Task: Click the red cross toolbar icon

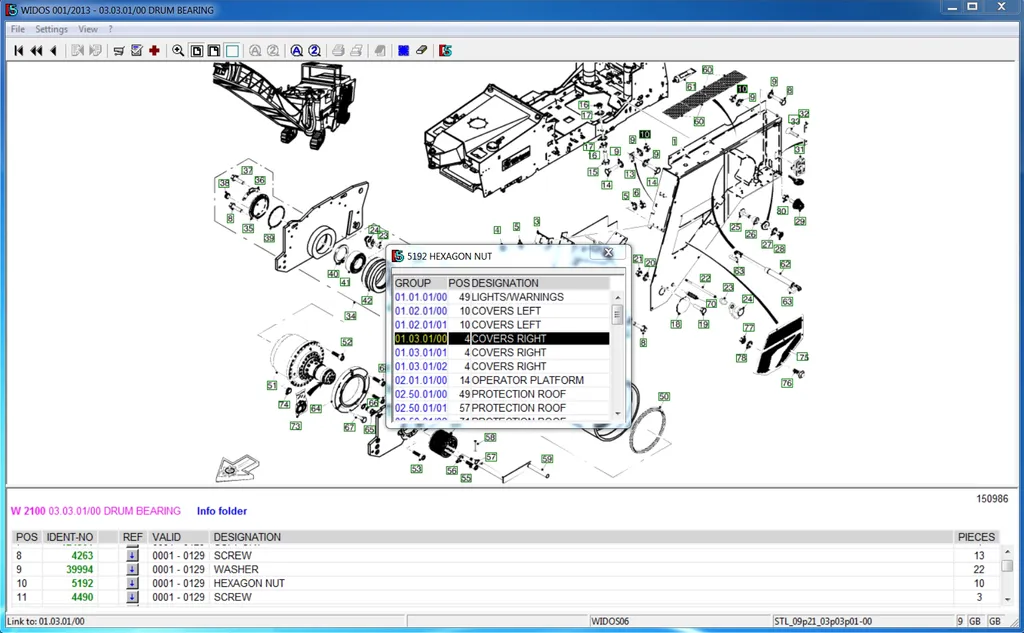Action: pos(154,50)
